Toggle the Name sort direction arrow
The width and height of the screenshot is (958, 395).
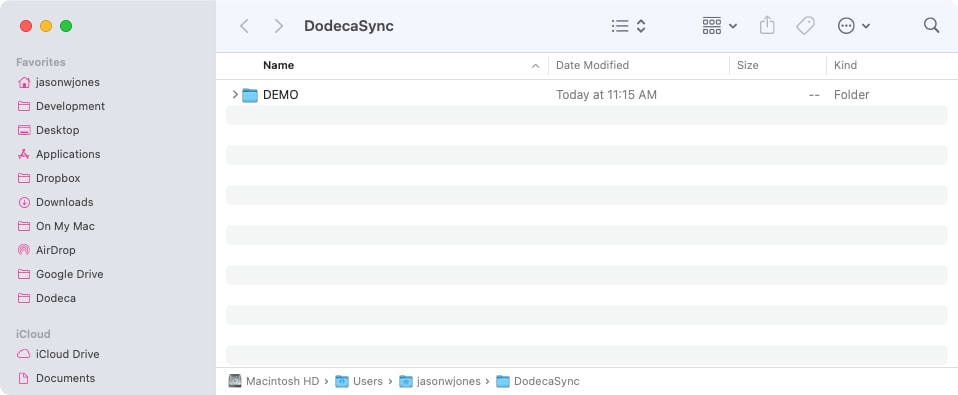[x=536, y=66]
